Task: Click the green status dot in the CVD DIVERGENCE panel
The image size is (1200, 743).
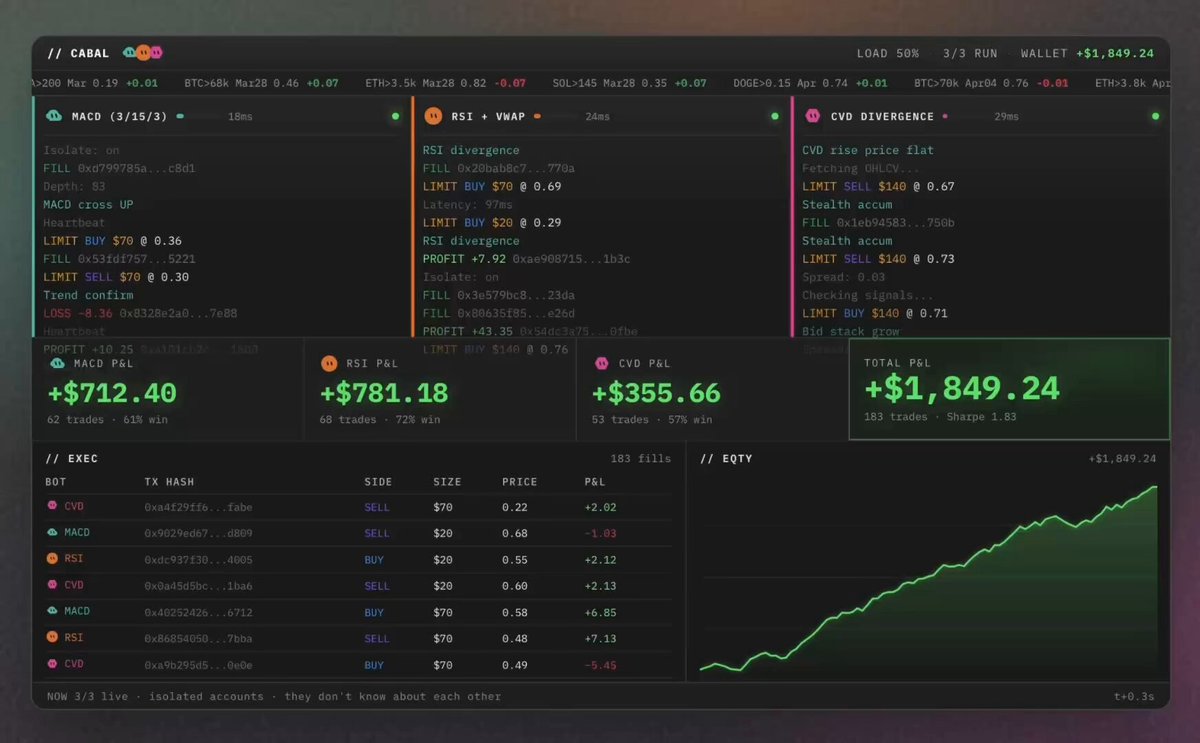Action: coord(1155,117)
